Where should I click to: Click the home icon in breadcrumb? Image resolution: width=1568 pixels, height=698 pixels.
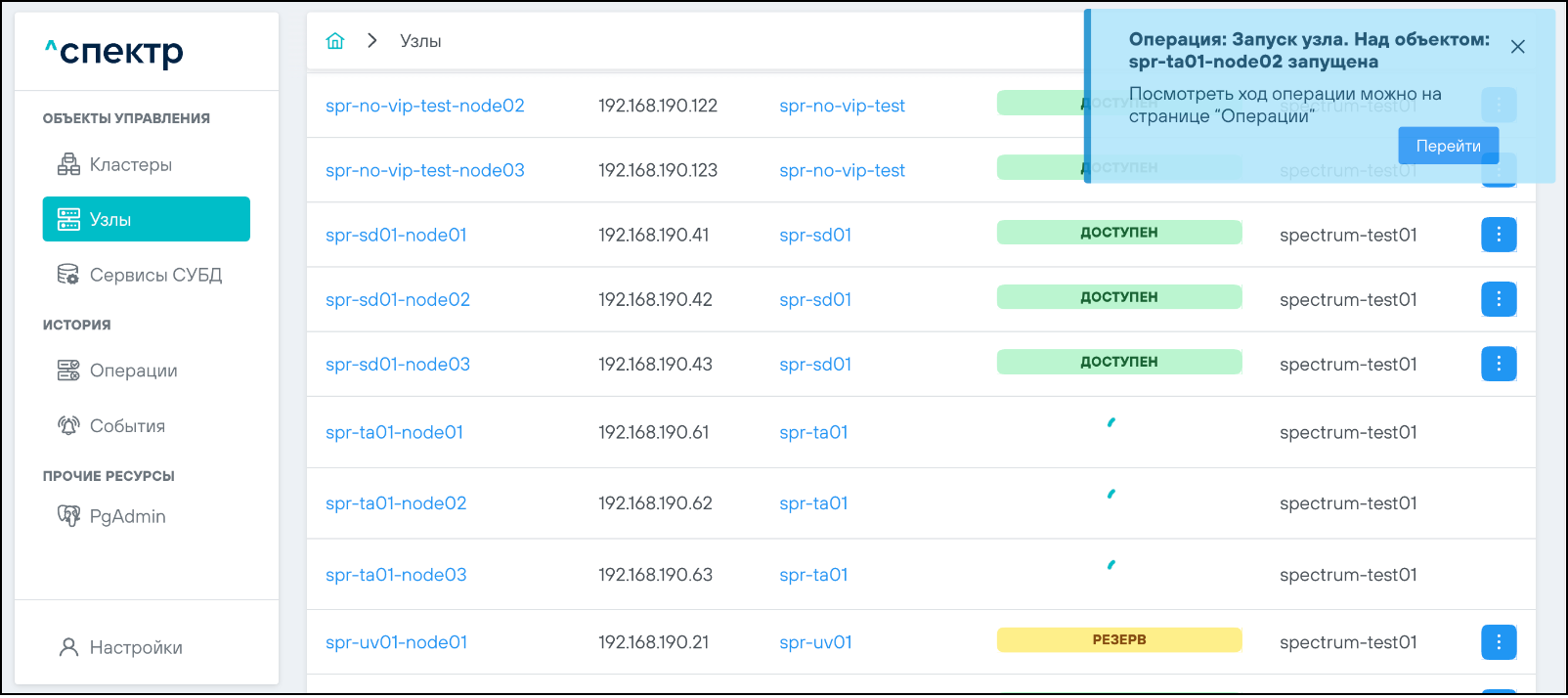click(335, 41)
